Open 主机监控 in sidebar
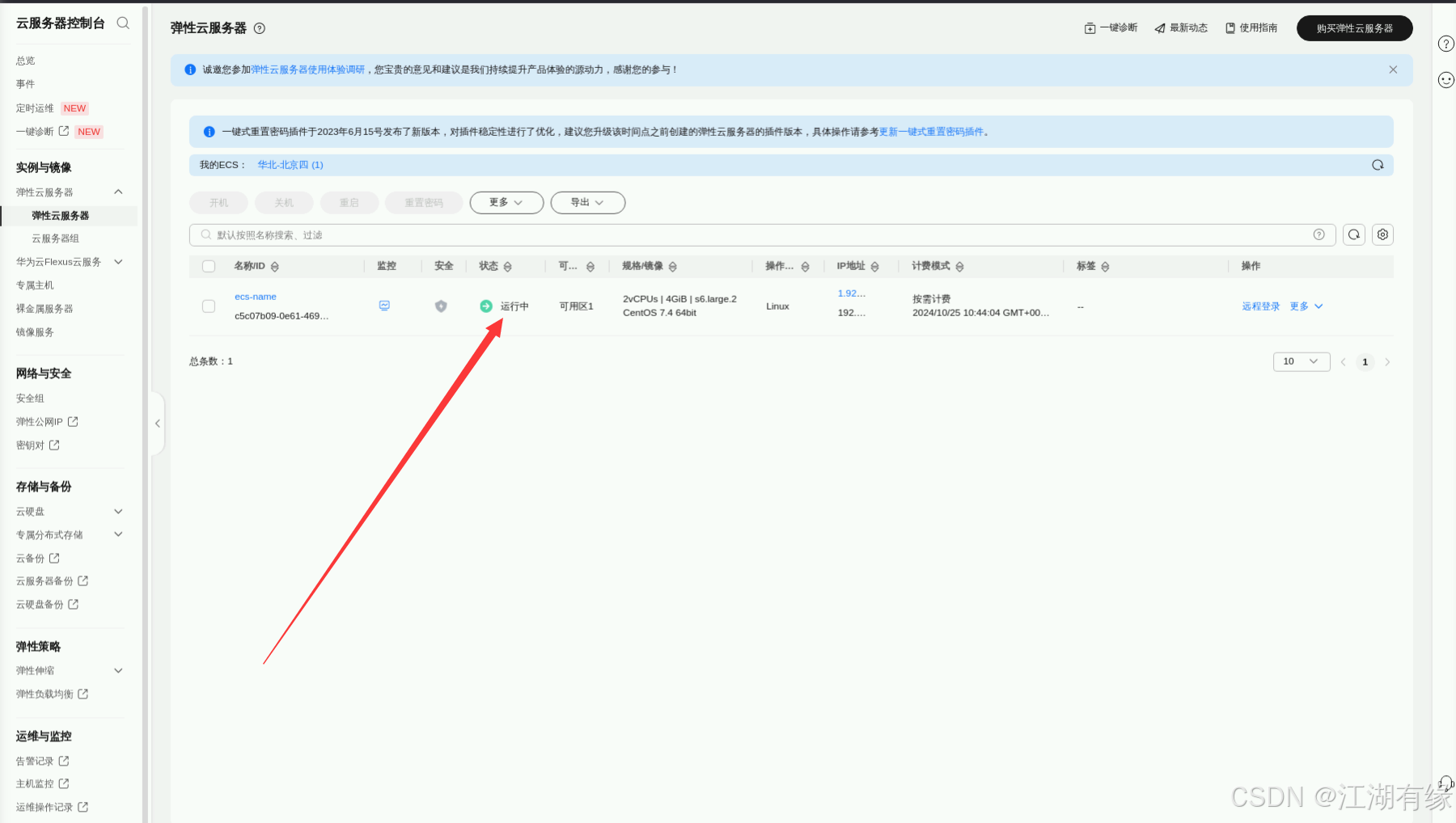 43,784
